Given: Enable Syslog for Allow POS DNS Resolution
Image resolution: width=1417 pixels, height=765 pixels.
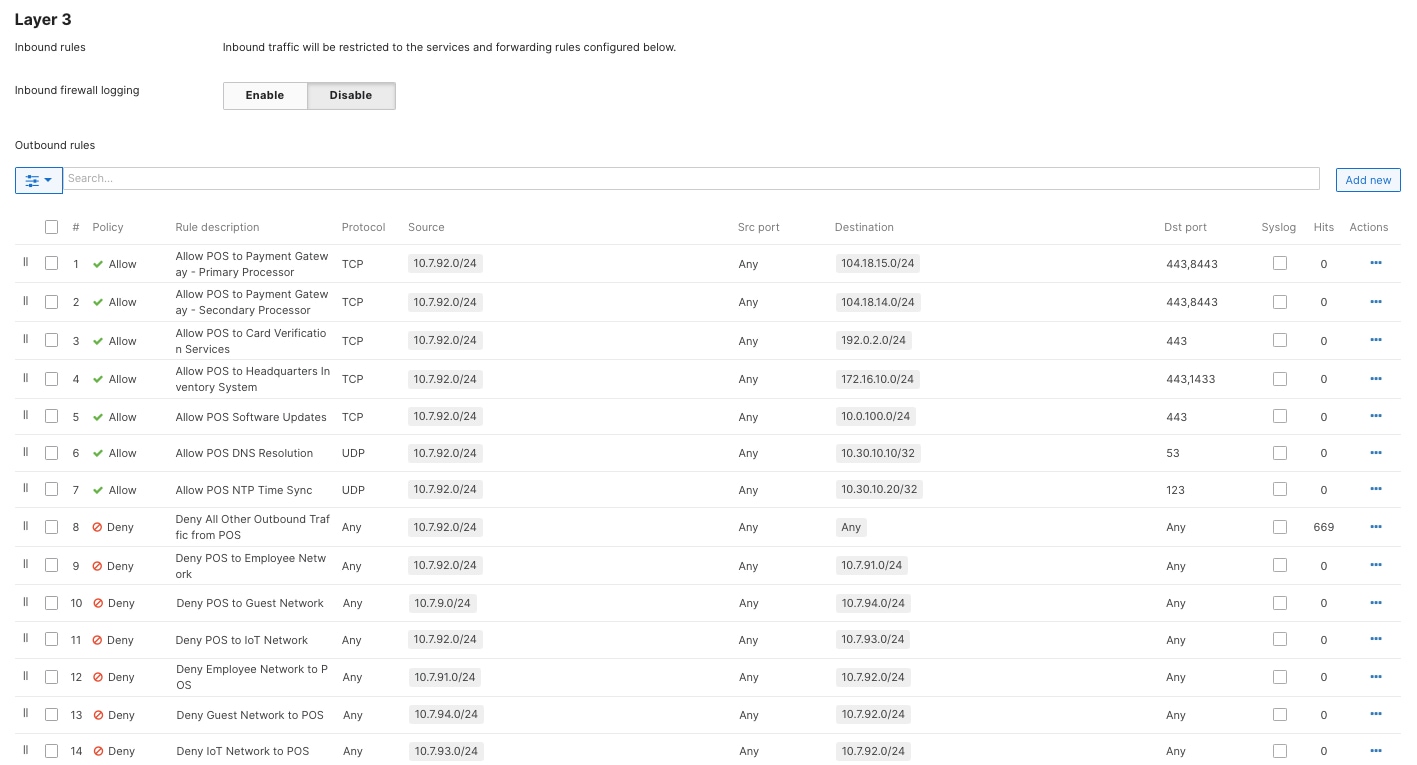Looking at the screenshot, I should (x=1279, y=451).
